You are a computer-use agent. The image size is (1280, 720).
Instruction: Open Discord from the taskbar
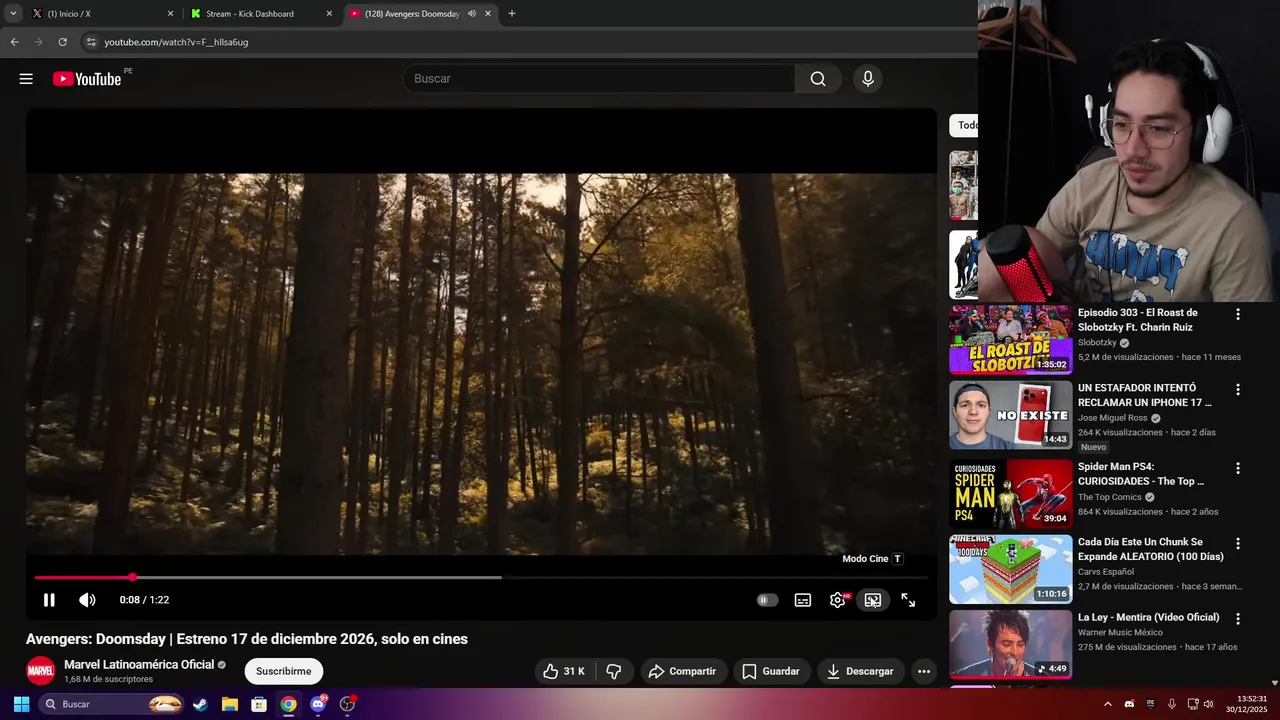[318, 704]
